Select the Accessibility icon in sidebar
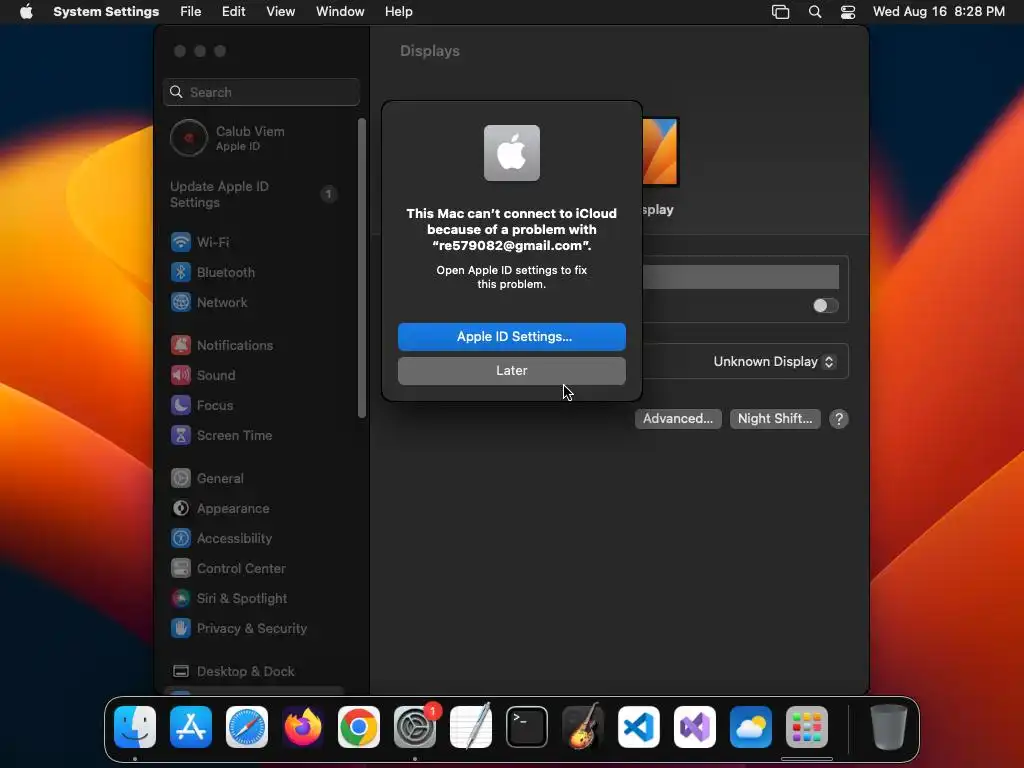 tap(181, 539)
